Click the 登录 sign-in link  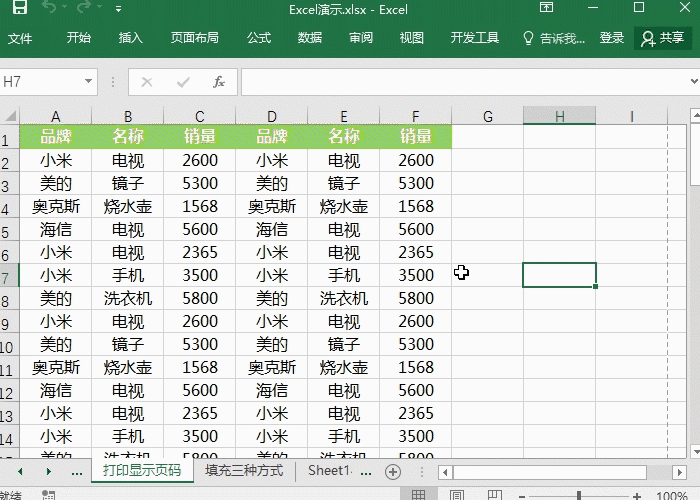coord(612,38)
